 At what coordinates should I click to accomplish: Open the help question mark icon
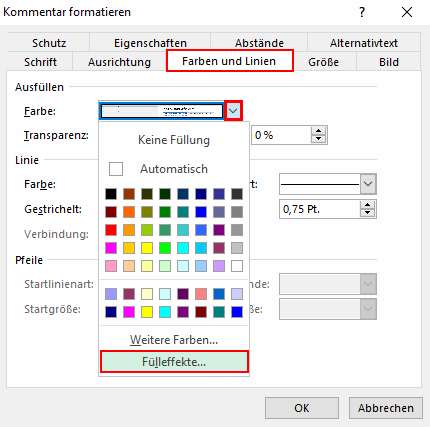coord(362,12)
